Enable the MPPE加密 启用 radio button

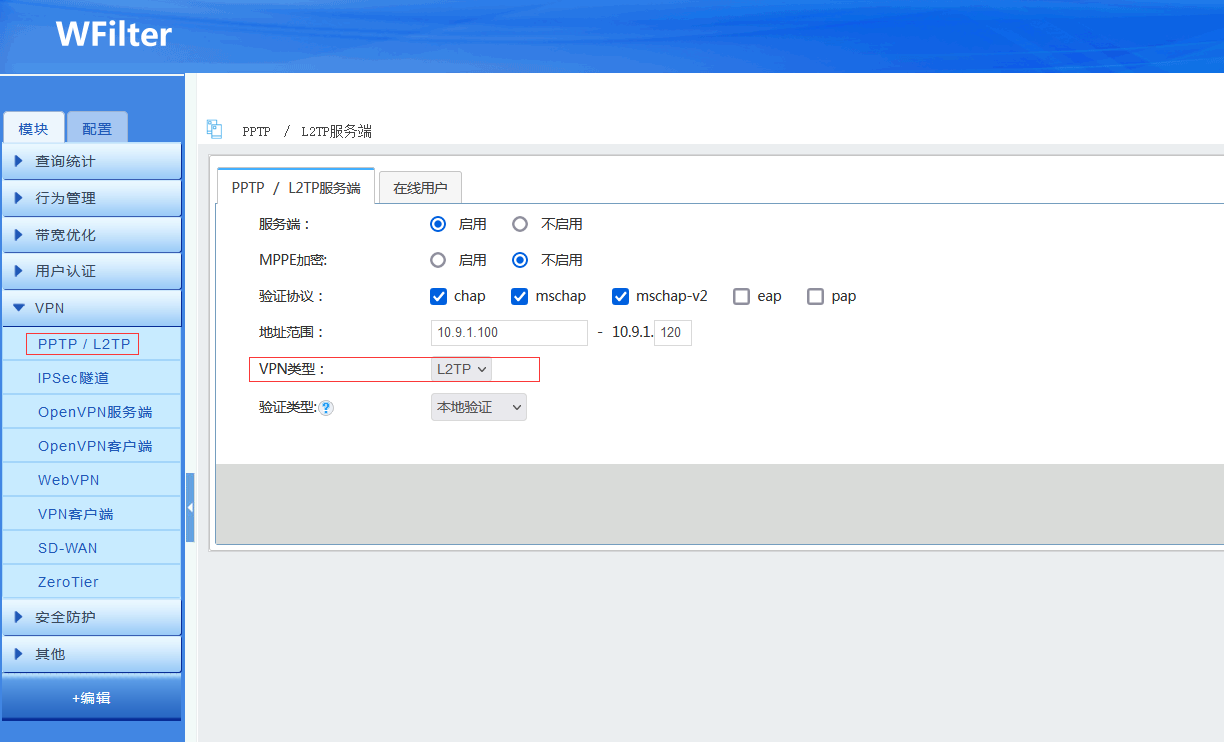click(x=438, y=260)
